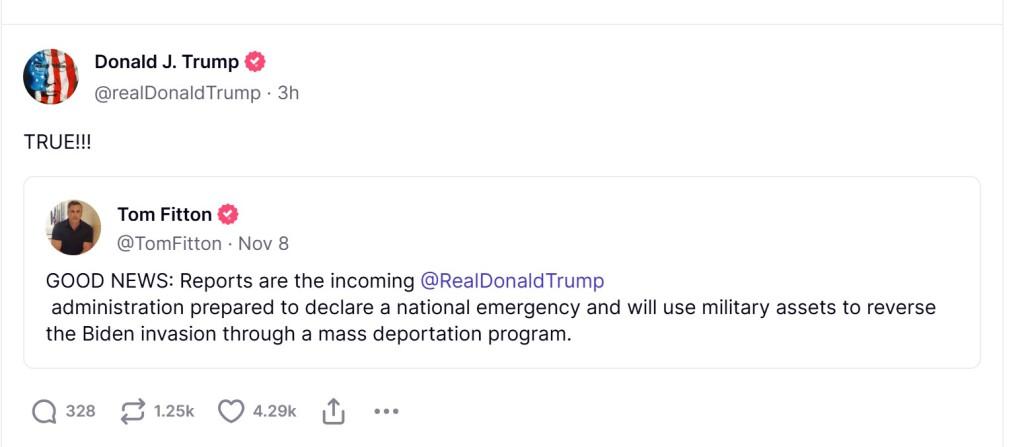Click the Nov 8 date on quoted post
Screen dimensions: 1024x447
point(263,243)
